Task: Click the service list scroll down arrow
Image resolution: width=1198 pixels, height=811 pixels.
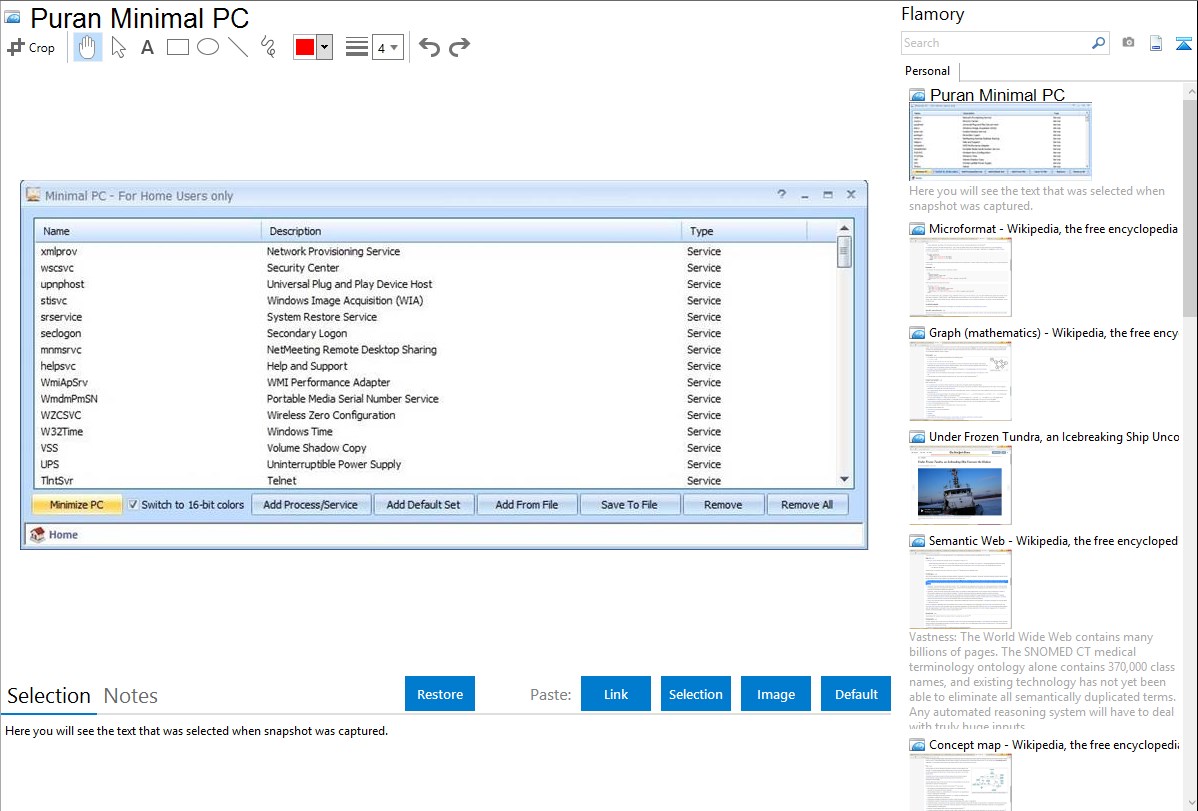Action: point(844,479)
